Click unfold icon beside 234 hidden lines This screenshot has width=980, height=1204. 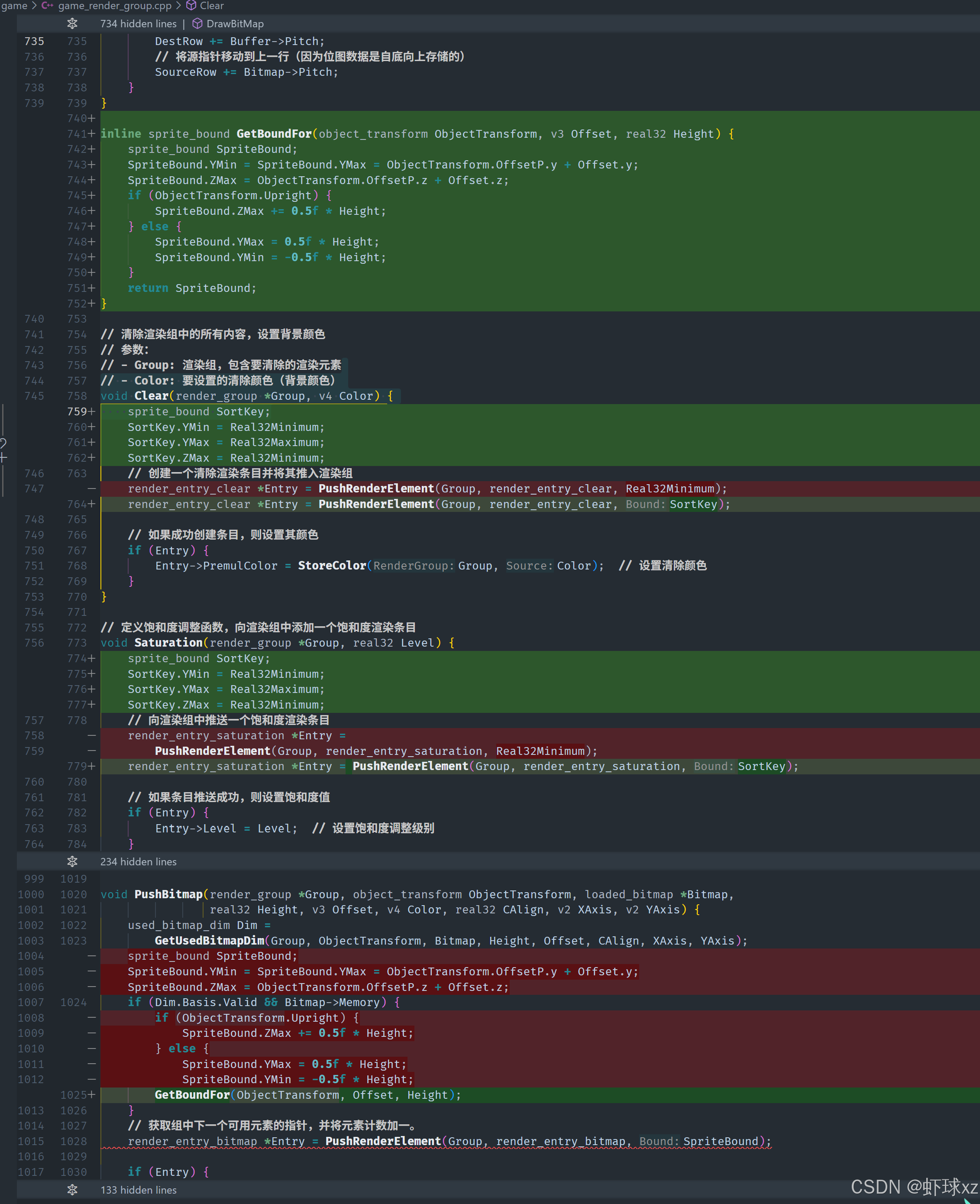72,861
